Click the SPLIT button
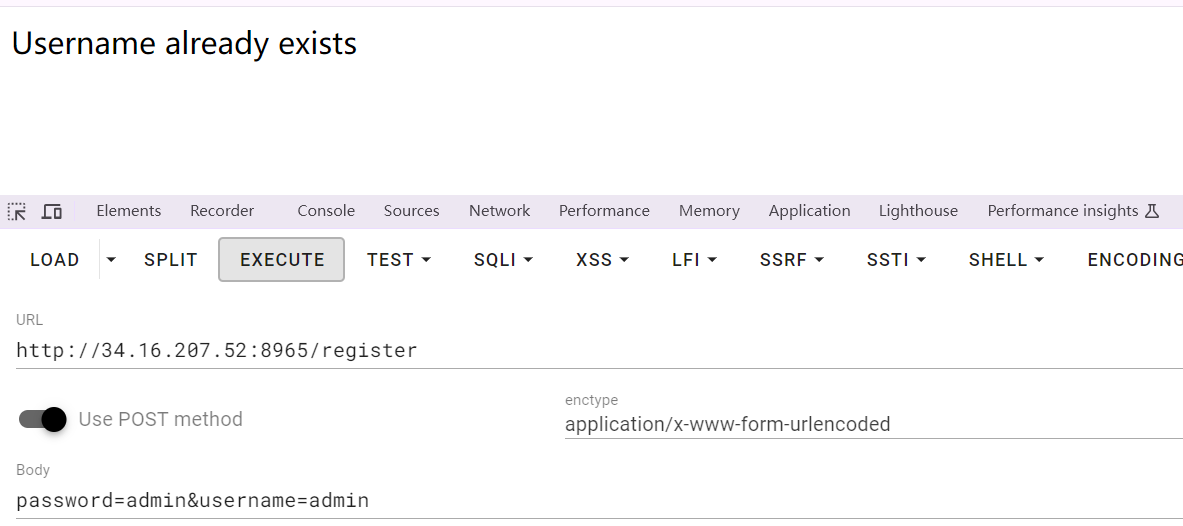Screen dimensions: 1183x526 [x=171, y=260]
